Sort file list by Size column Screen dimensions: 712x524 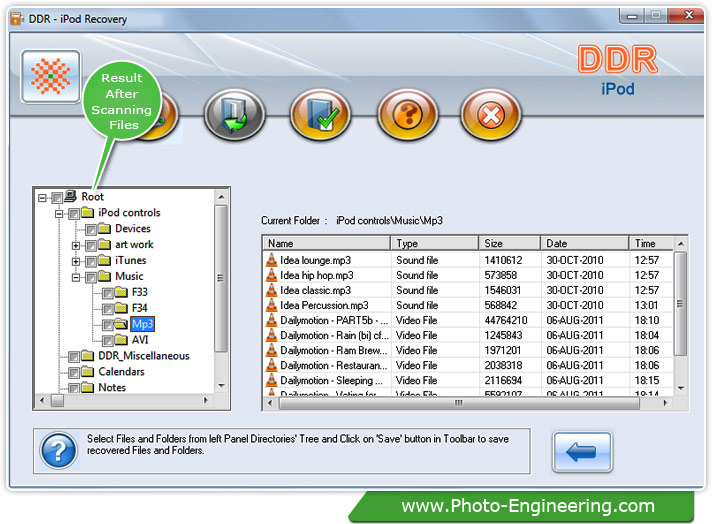point(509,243)
